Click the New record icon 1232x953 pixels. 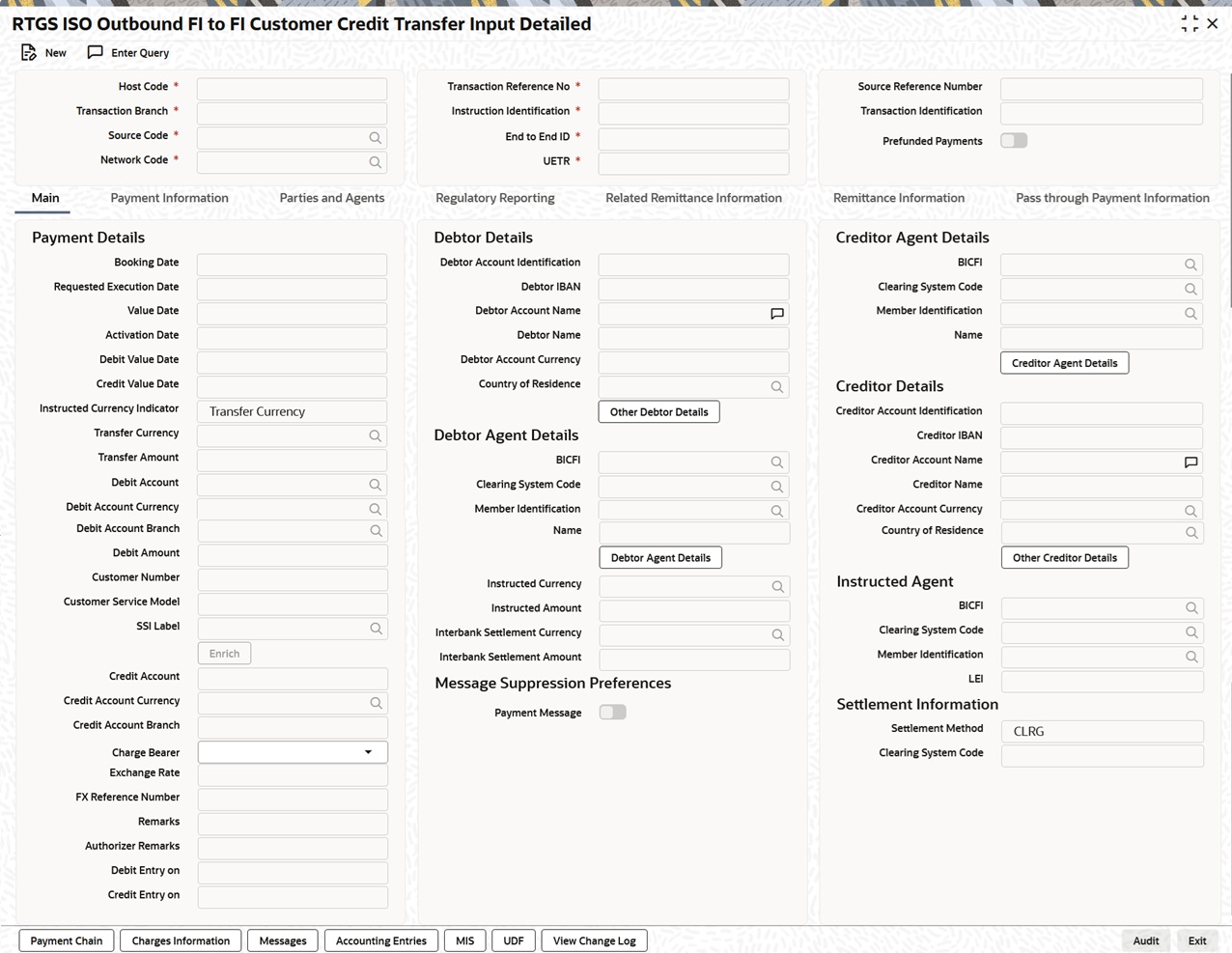click(x=29, y=53)
